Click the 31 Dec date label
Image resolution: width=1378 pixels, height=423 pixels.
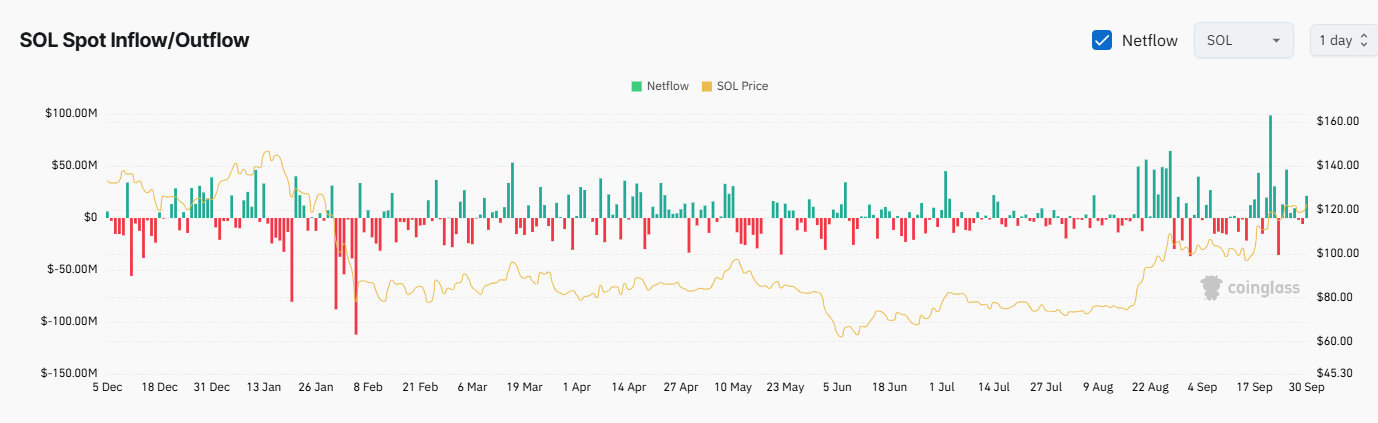point(212,387)
